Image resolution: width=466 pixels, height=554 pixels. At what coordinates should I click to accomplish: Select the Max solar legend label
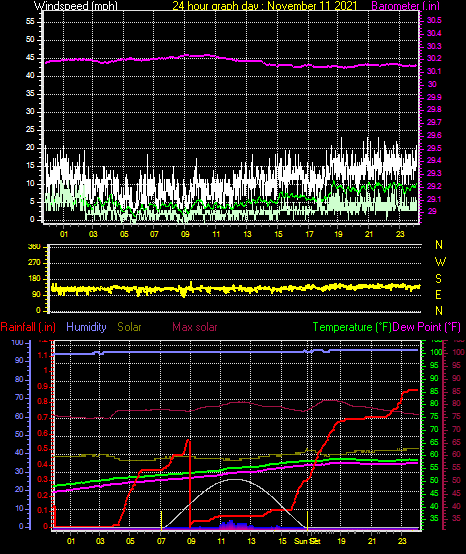click(x=195, y=327)
